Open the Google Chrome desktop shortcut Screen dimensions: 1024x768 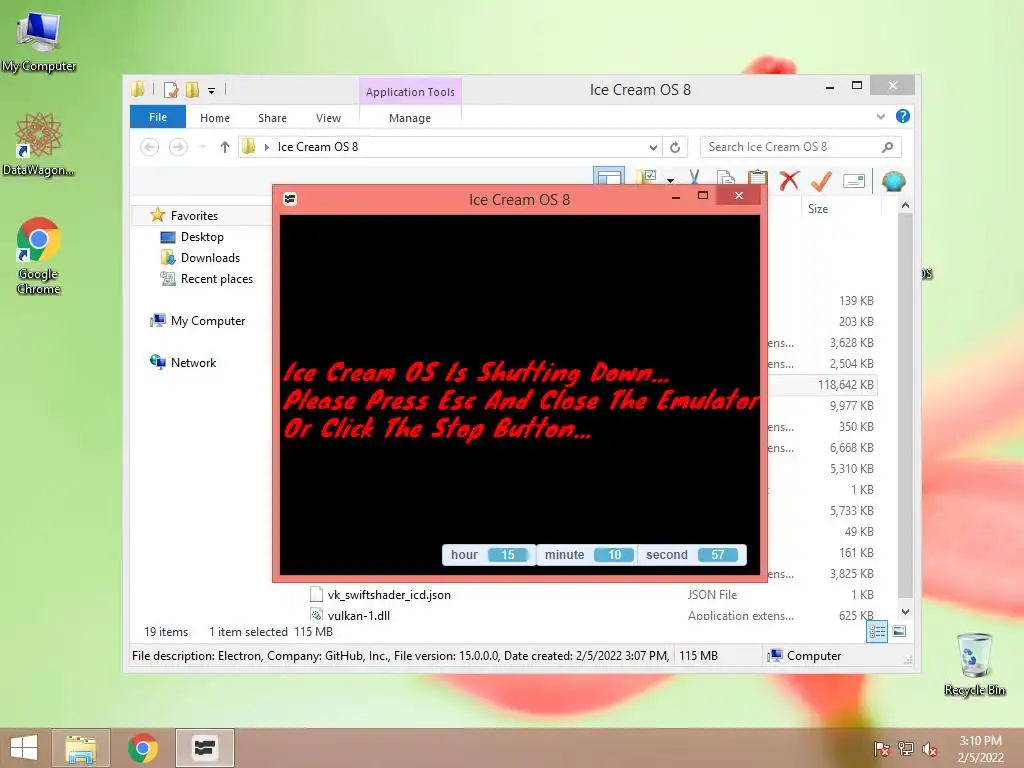coord(38,256)
